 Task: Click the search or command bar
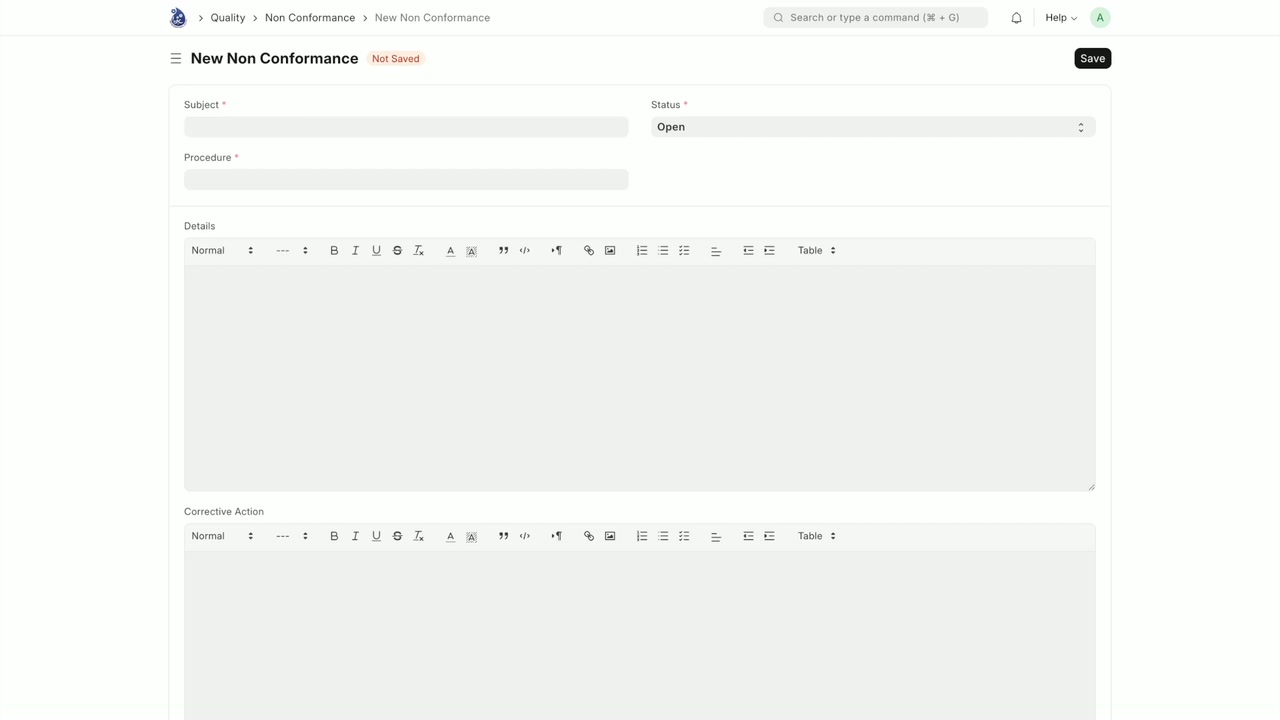pos(875,18)
